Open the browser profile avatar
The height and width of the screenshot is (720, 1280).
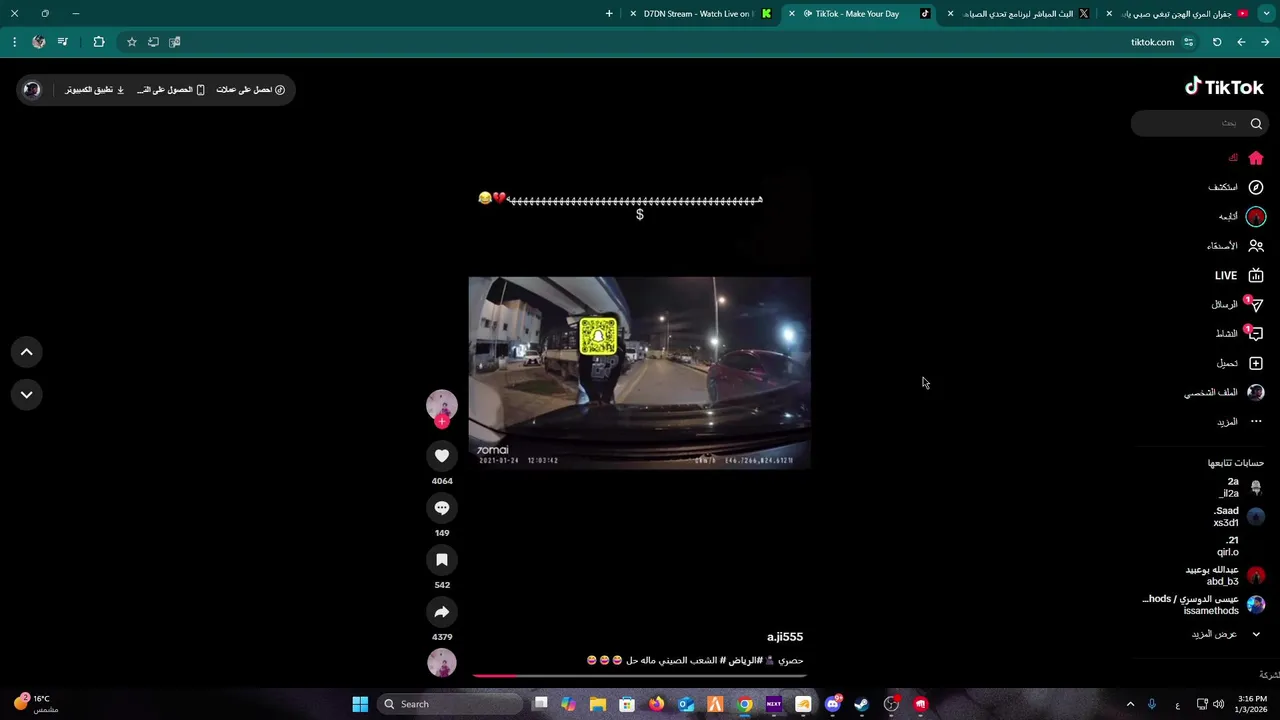[39, 42]
